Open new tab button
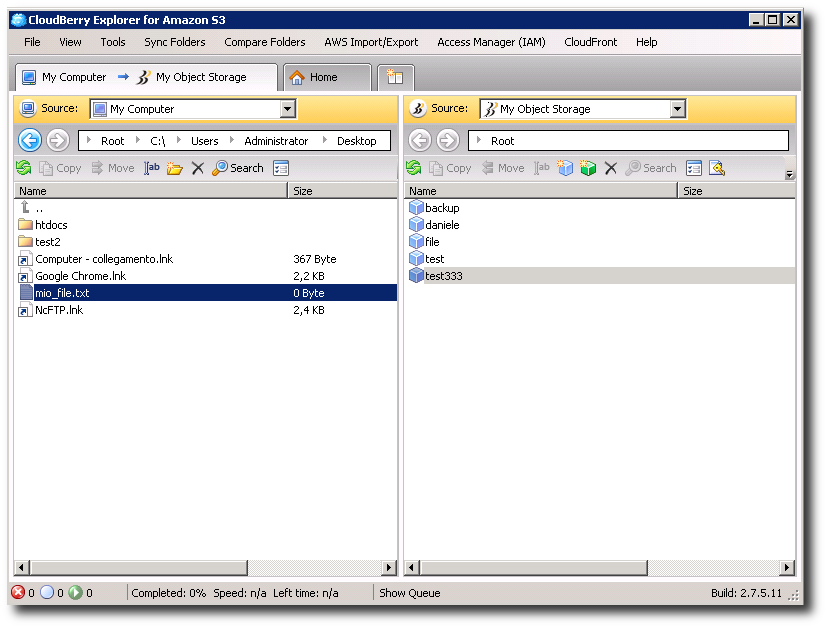 pos(396,77)
